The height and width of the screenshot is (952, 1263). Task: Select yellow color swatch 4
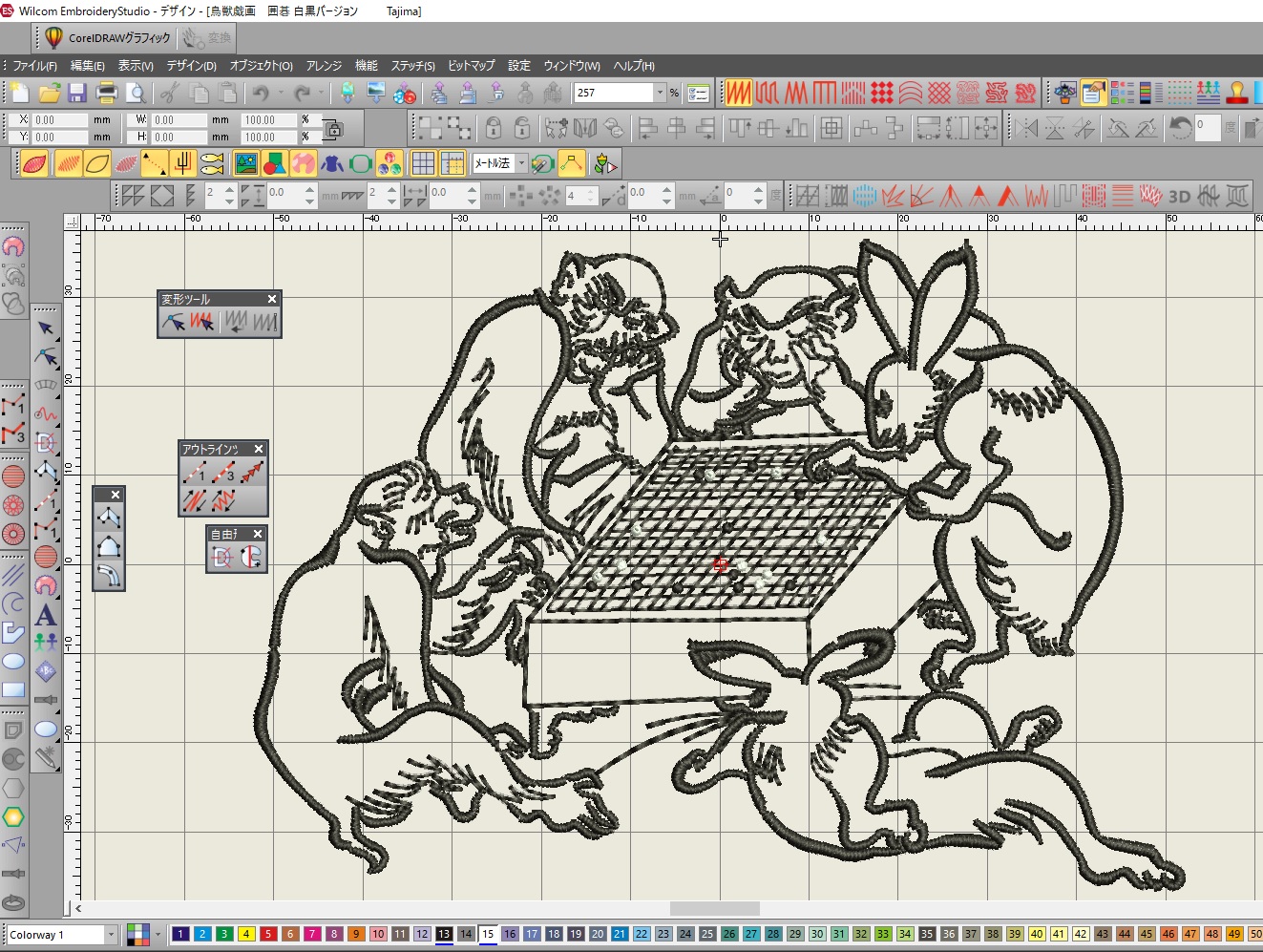point(246,934)
